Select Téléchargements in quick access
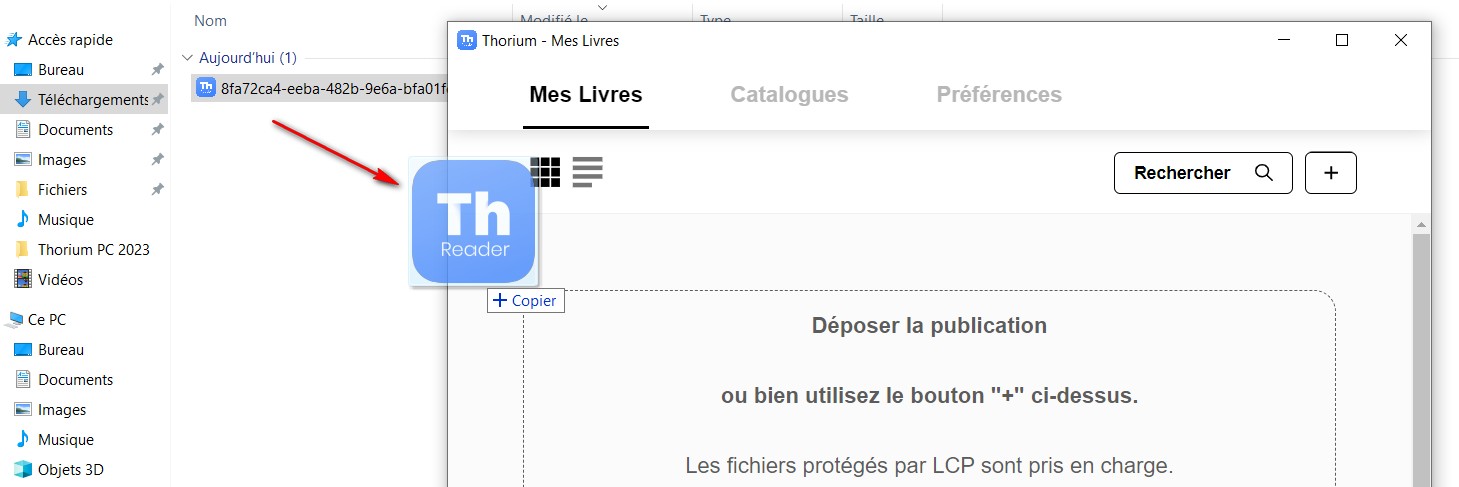Screen dimensions: 1459x487 tap(92, 99)
